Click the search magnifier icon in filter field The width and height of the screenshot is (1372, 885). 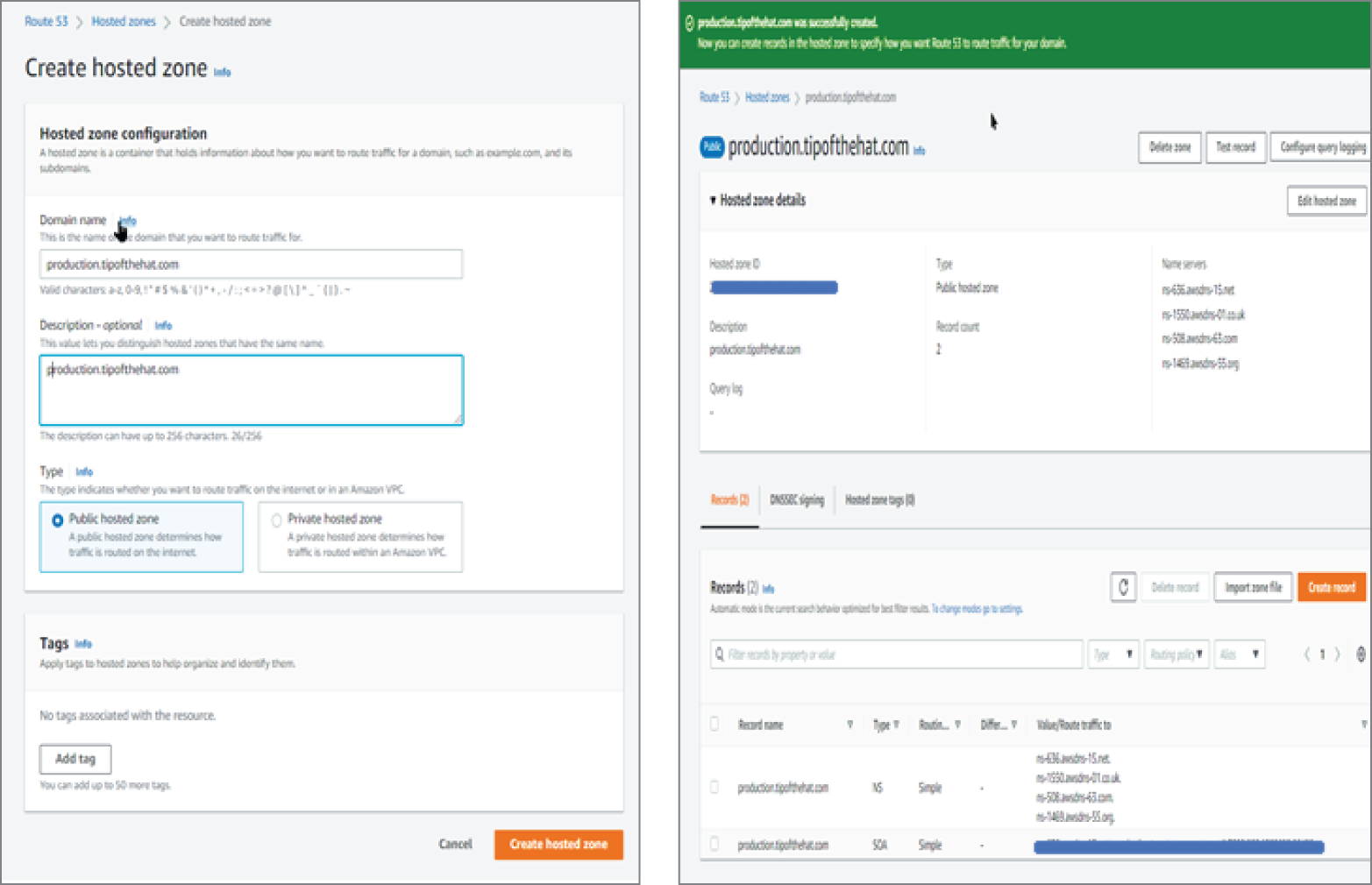pyautogui.click(x=720, y=655)
